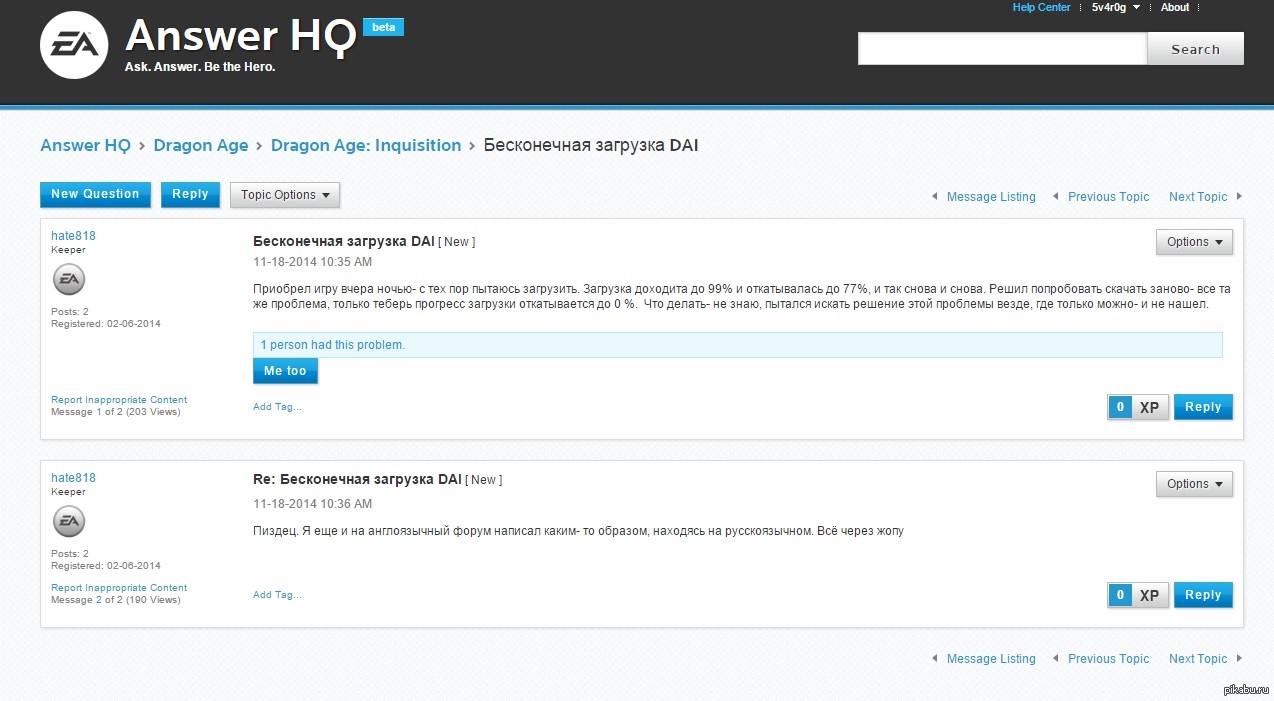
Task: Click the second message's XP count 0
Action: [1120, 595]
